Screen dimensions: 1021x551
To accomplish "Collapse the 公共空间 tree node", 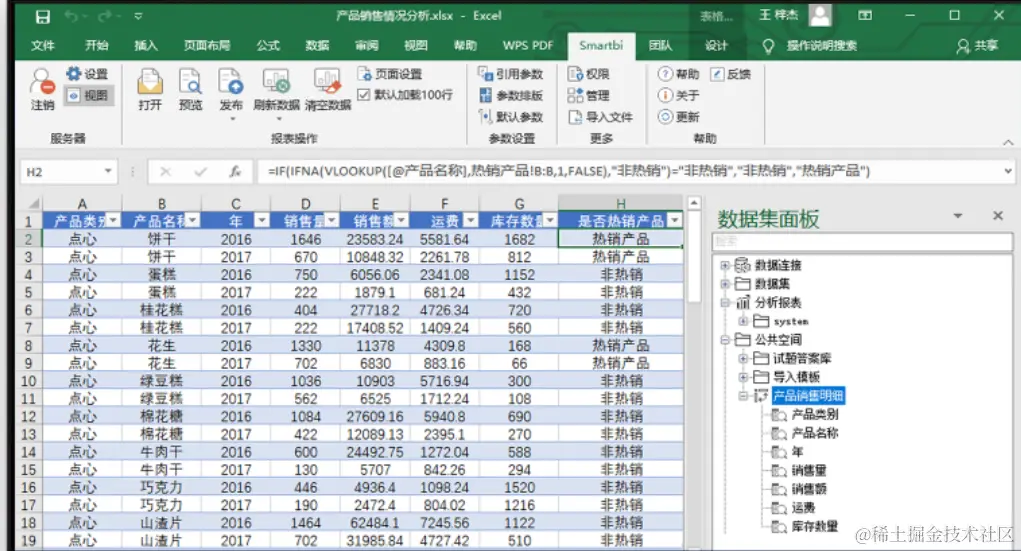I will coord(725,339).
